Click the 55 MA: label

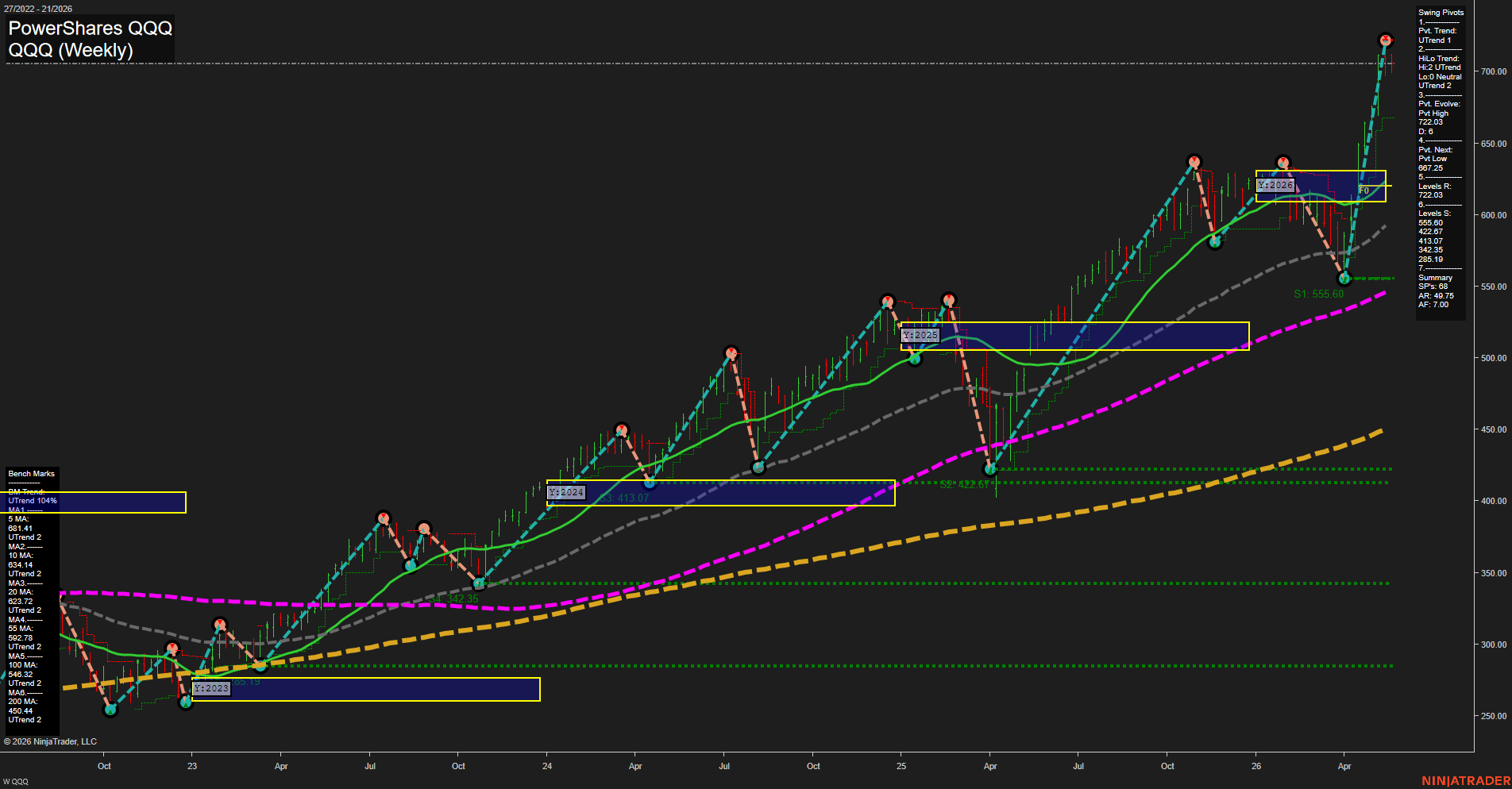click(21, 629)
